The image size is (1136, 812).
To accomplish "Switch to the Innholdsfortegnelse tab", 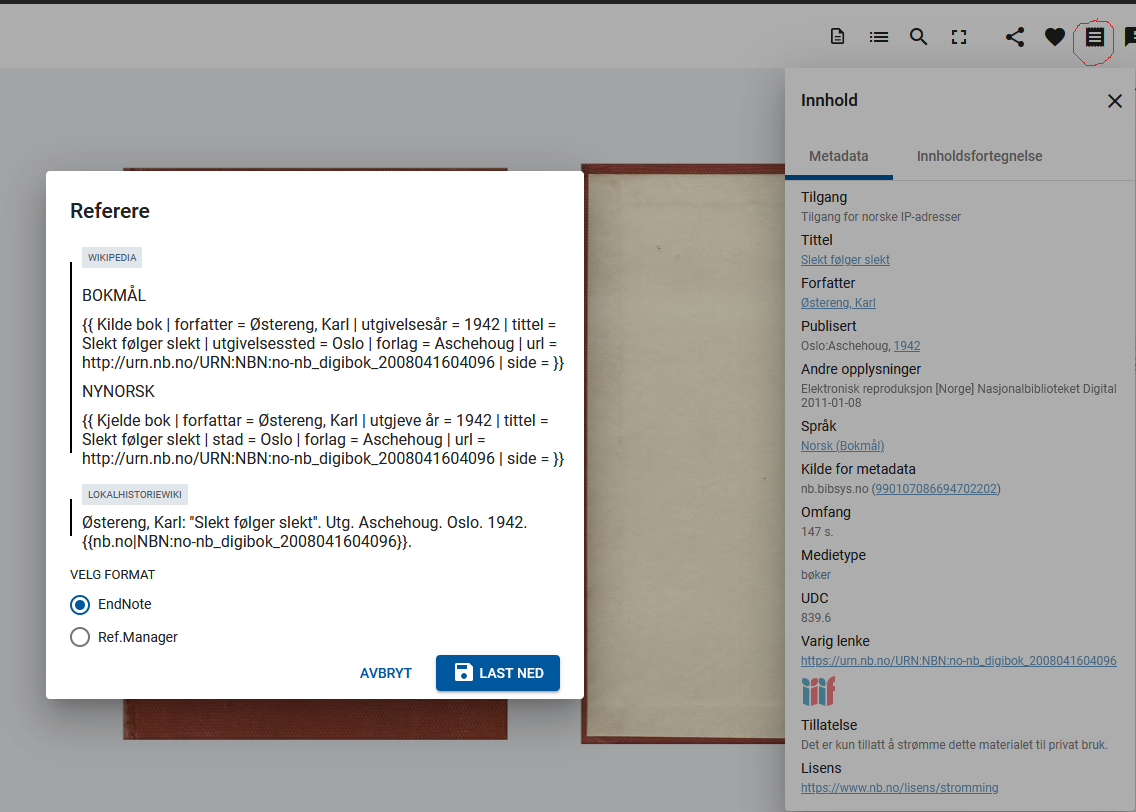I will [x=979, y=156].
